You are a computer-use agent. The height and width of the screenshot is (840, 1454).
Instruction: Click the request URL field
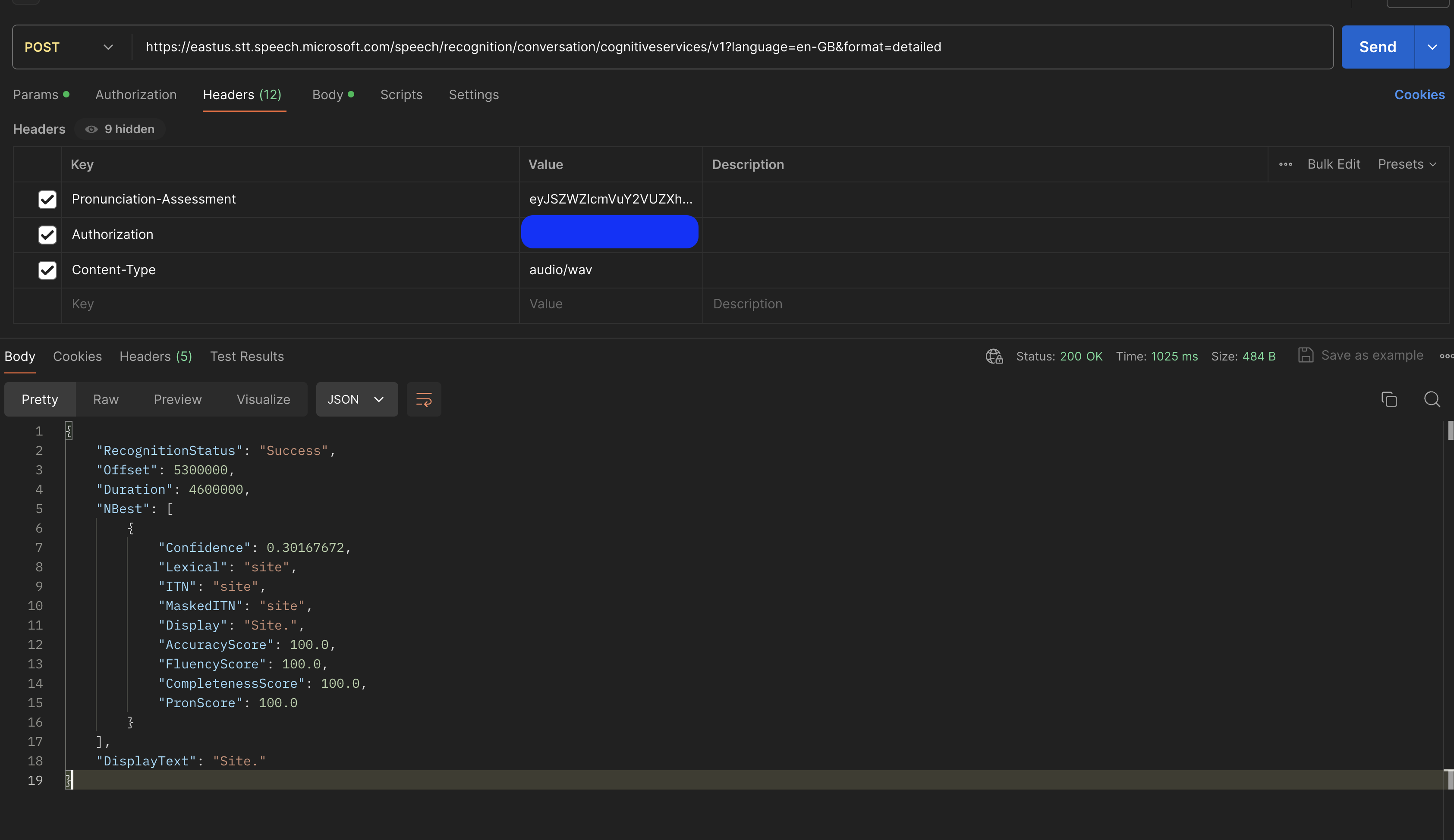[x=733, y=47]
